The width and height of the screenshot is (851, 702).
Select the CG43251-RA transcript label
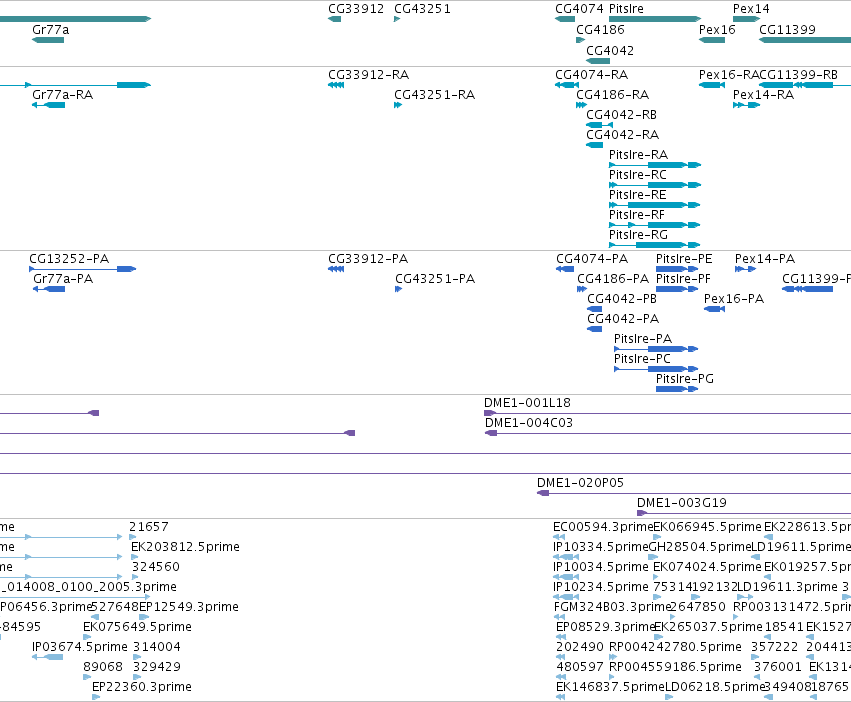435,95
